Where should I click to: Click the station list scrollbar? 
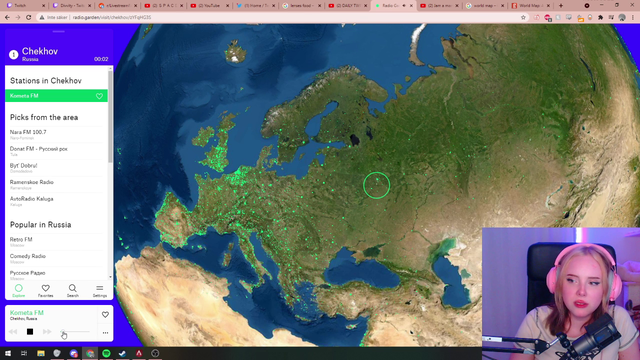pyautogui.click(x=110, y=118)
